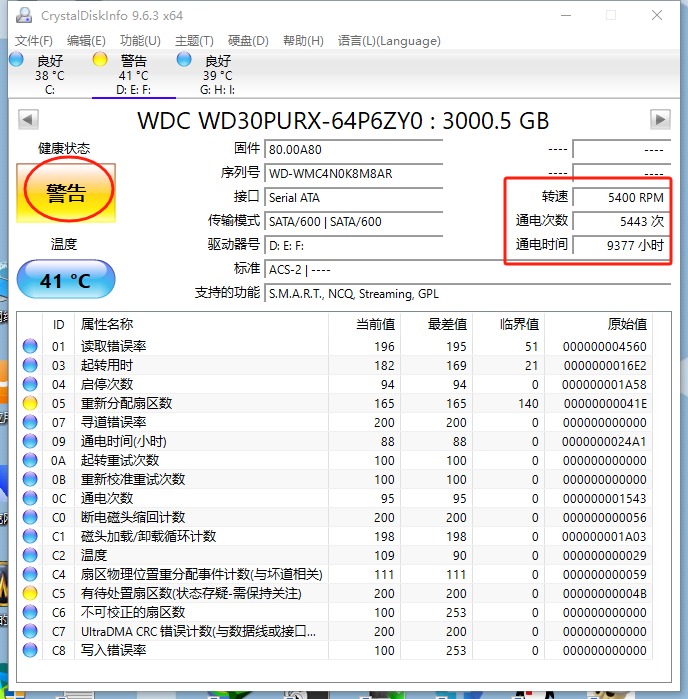Click the 最差值 column header
This screenshot has width=688, height=699.
[x=437, y=324]
